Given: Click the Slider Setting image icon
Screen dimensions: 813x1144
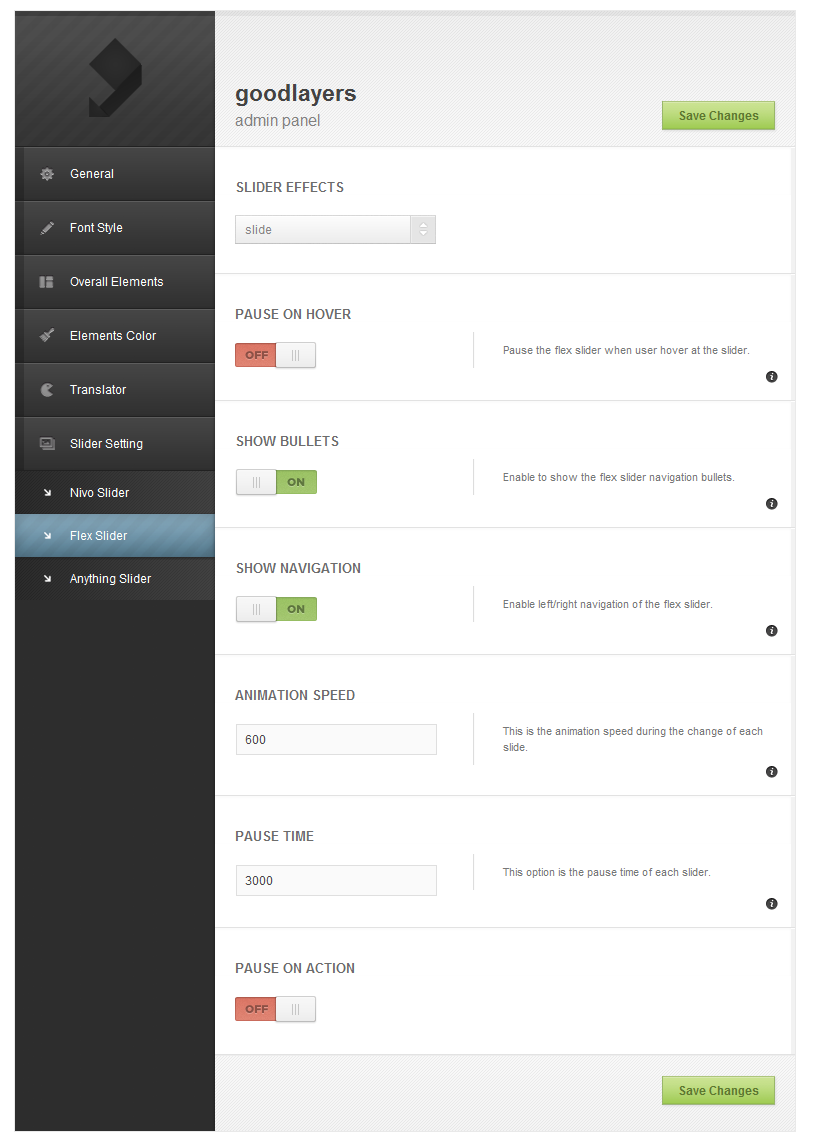Looking at the screenshot, I should pyautogui.click(x=47, y=444).
